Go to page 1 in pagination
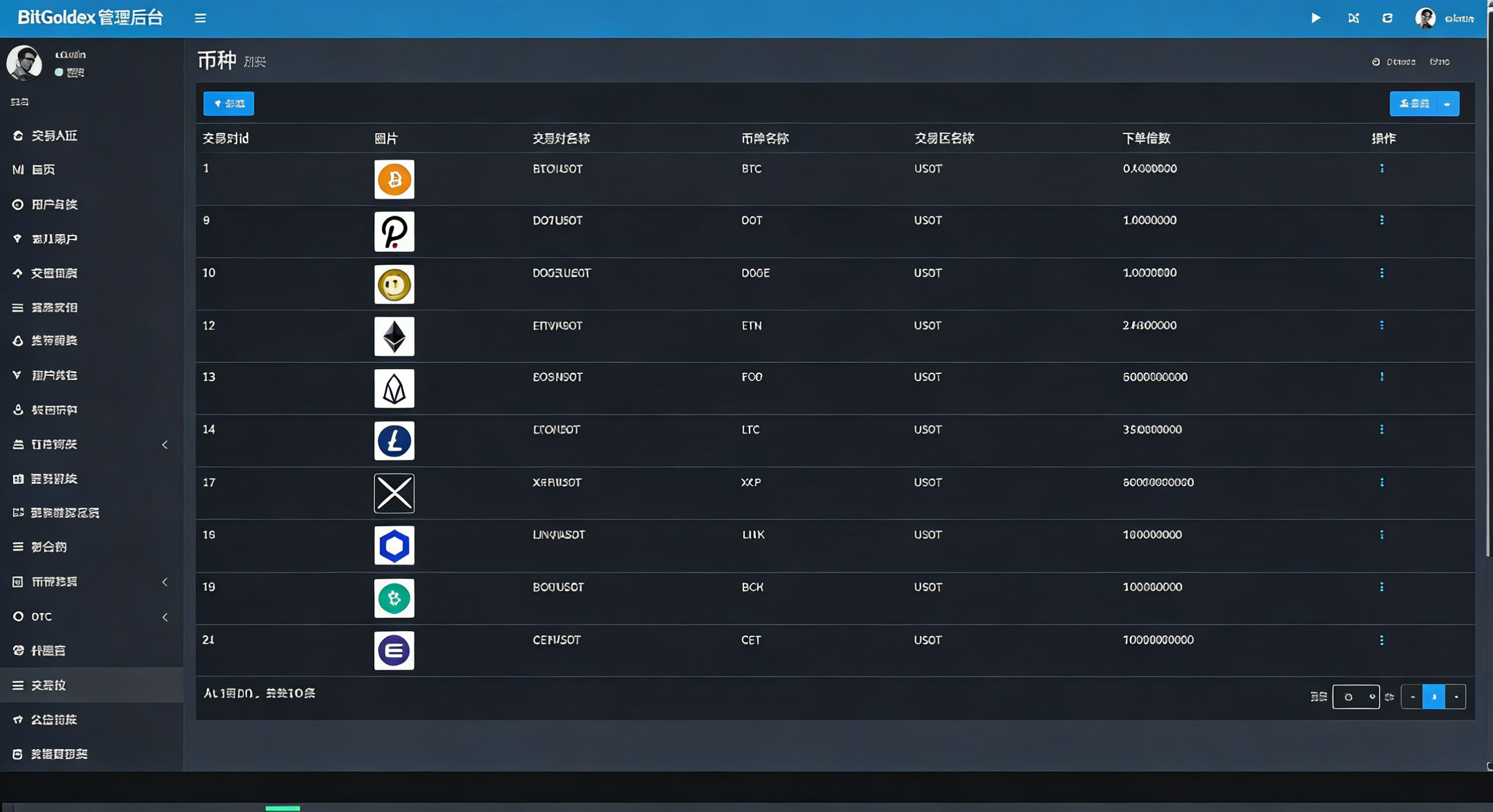Image resolution: width=1493 pixels, height=812 pixels. click(1433, 697)
